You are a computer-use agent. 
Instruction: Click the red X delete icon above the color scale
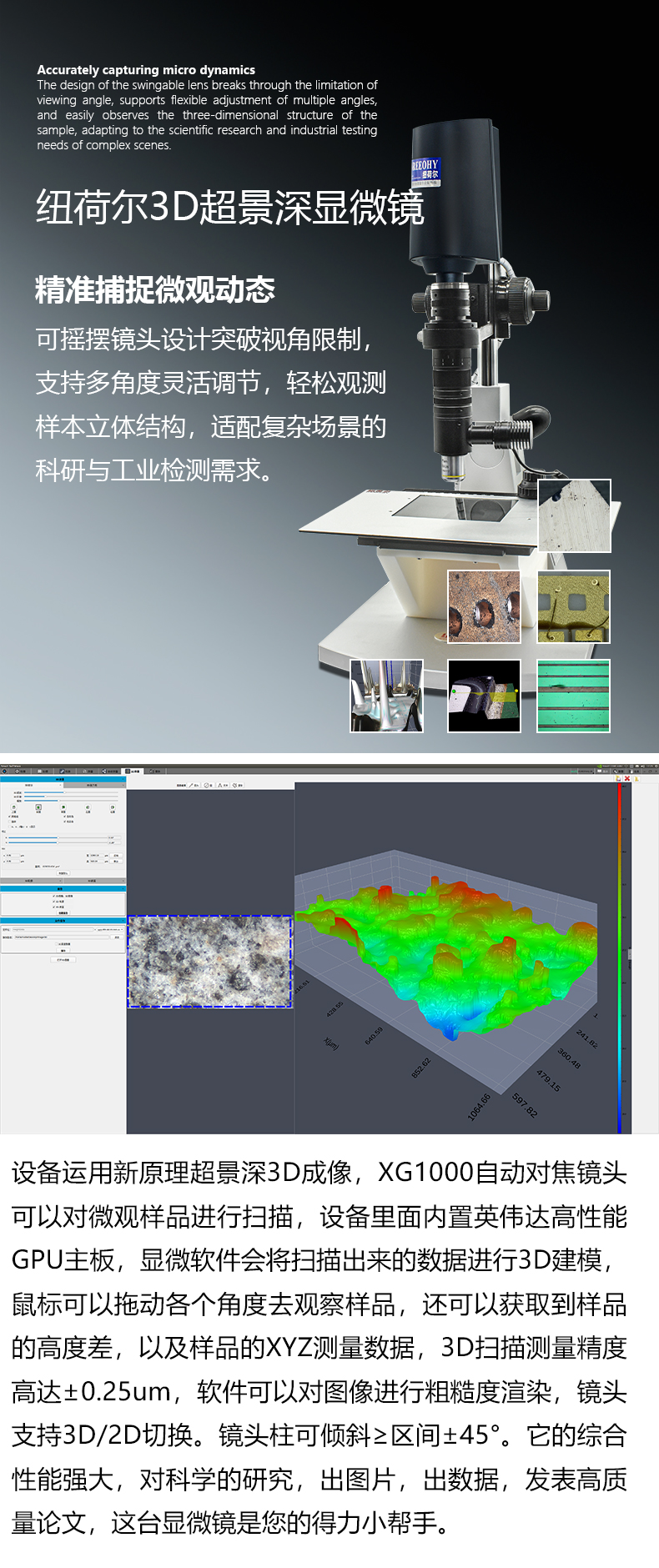click(x=627, y=778)
